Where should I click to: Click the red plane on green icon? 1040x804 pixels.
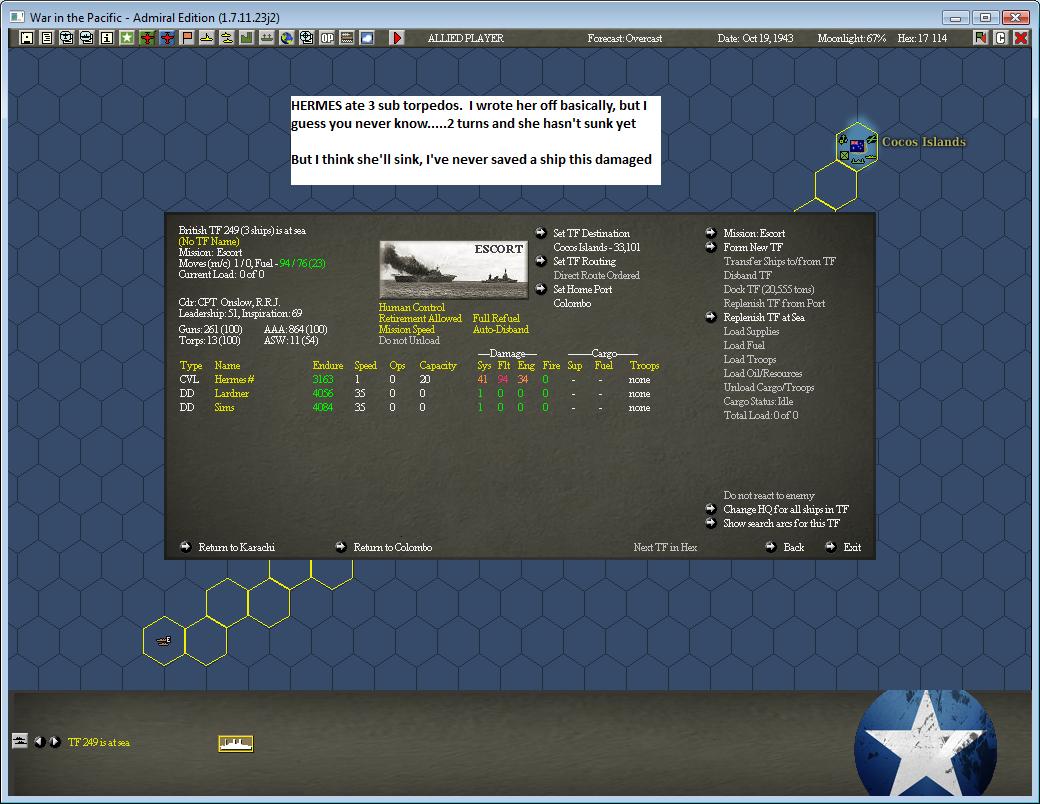click(x=147, y=38)
